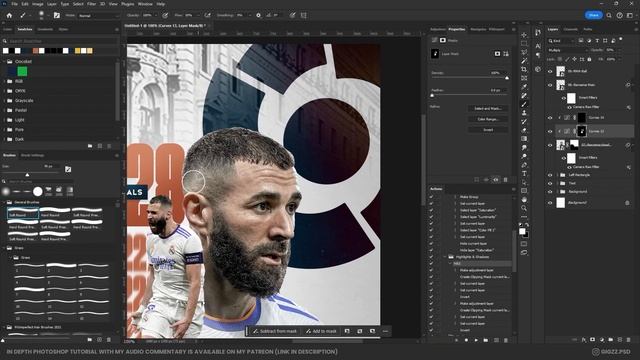Click the foreground color white swatch
The height and width of the screenshot is (360, 640).
[522, 231]
